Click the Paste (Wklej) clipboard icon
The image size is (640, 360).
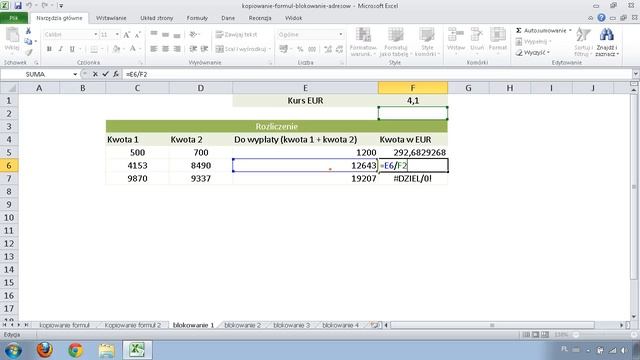(11, 36)
